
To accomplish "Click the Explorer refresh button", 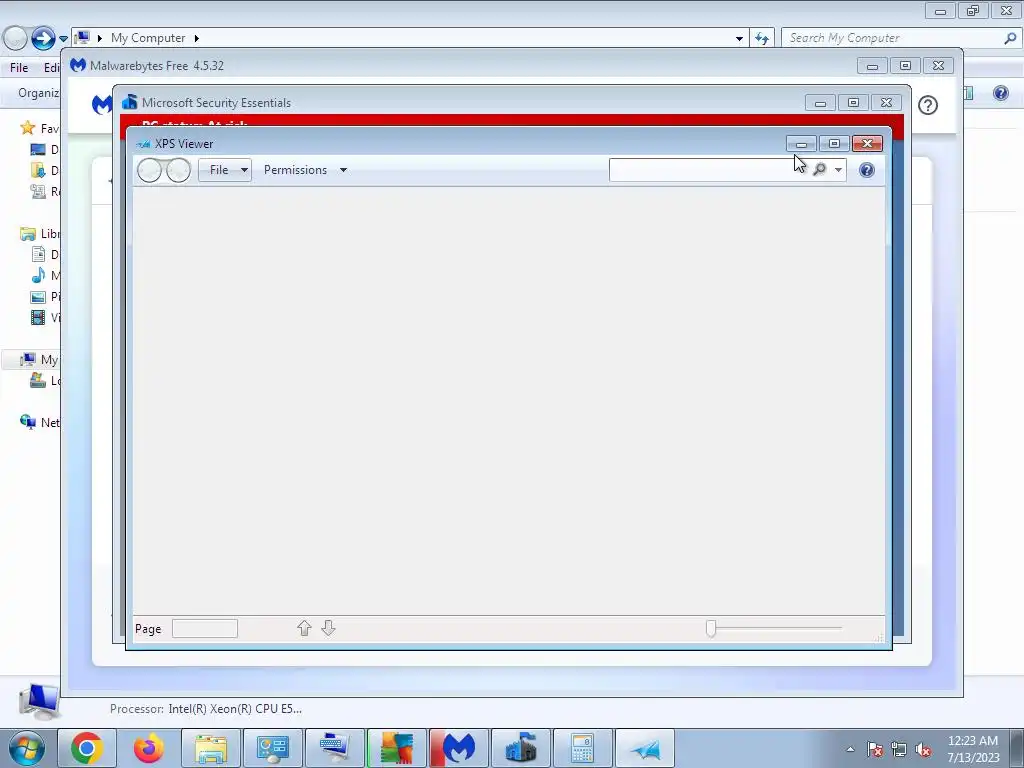I will coord(761,39).
